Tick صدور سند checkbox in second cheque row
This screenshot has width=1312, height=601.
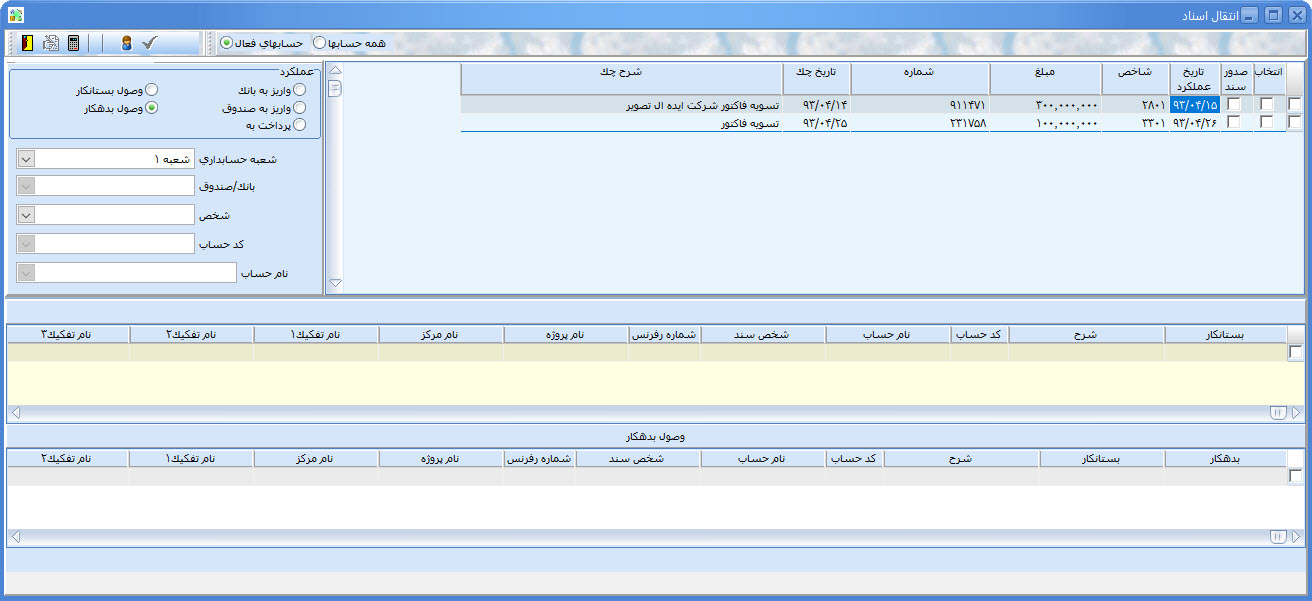click(1234, 122)
